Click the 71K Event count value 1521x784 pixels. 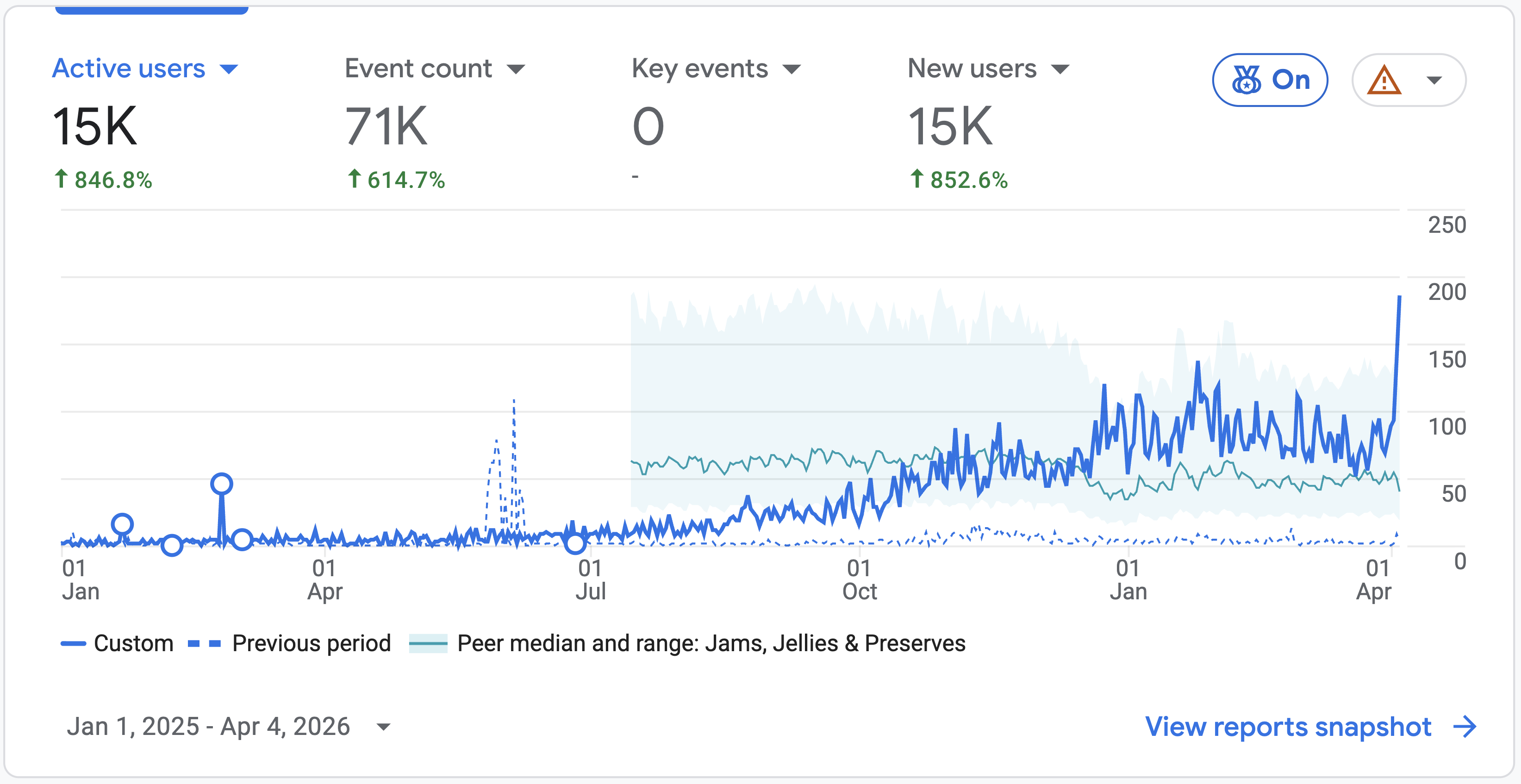tap(386, 126)
